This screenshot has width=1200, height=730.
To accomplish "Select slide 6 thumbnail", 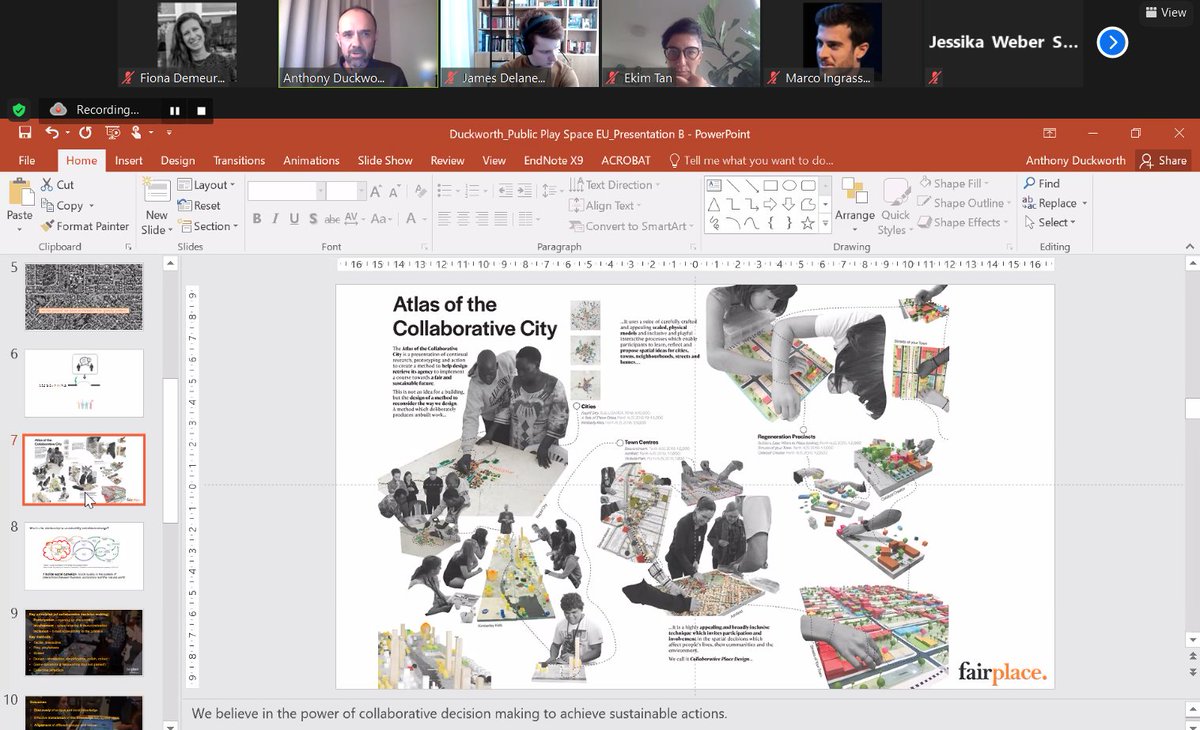I will point(84,383).
